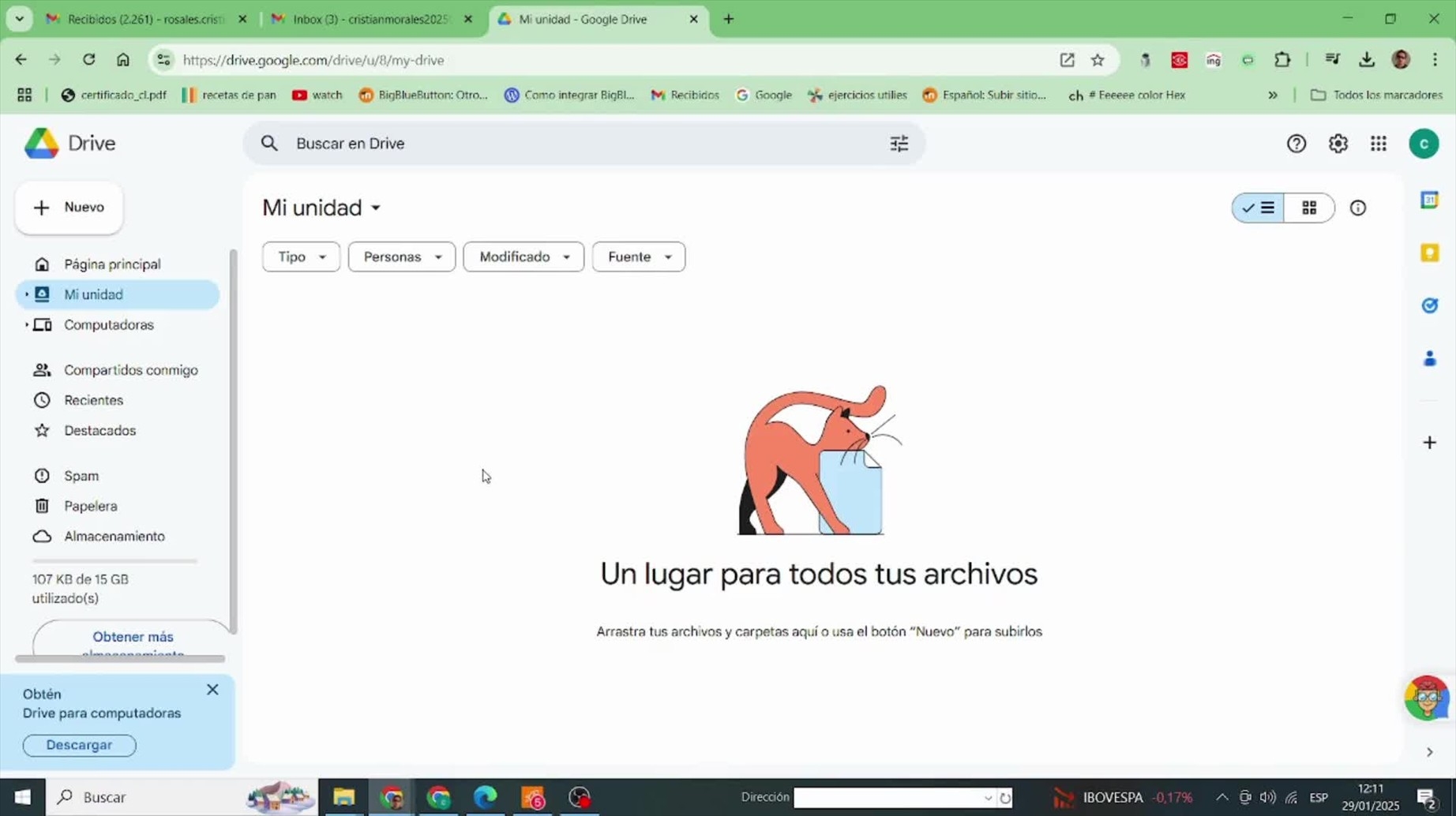Expand the Computadoras tree arrow
The width and height of the screenshot is (1456, 816).
coord(26,325)
